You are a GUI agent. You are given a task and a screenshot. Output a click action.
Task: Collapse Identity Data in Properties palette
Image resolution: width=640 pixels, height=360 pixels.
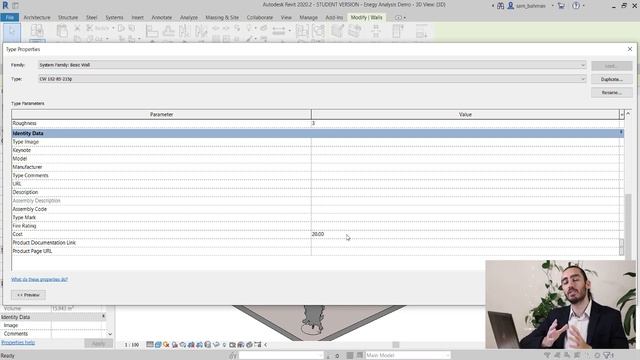point(103,316)
